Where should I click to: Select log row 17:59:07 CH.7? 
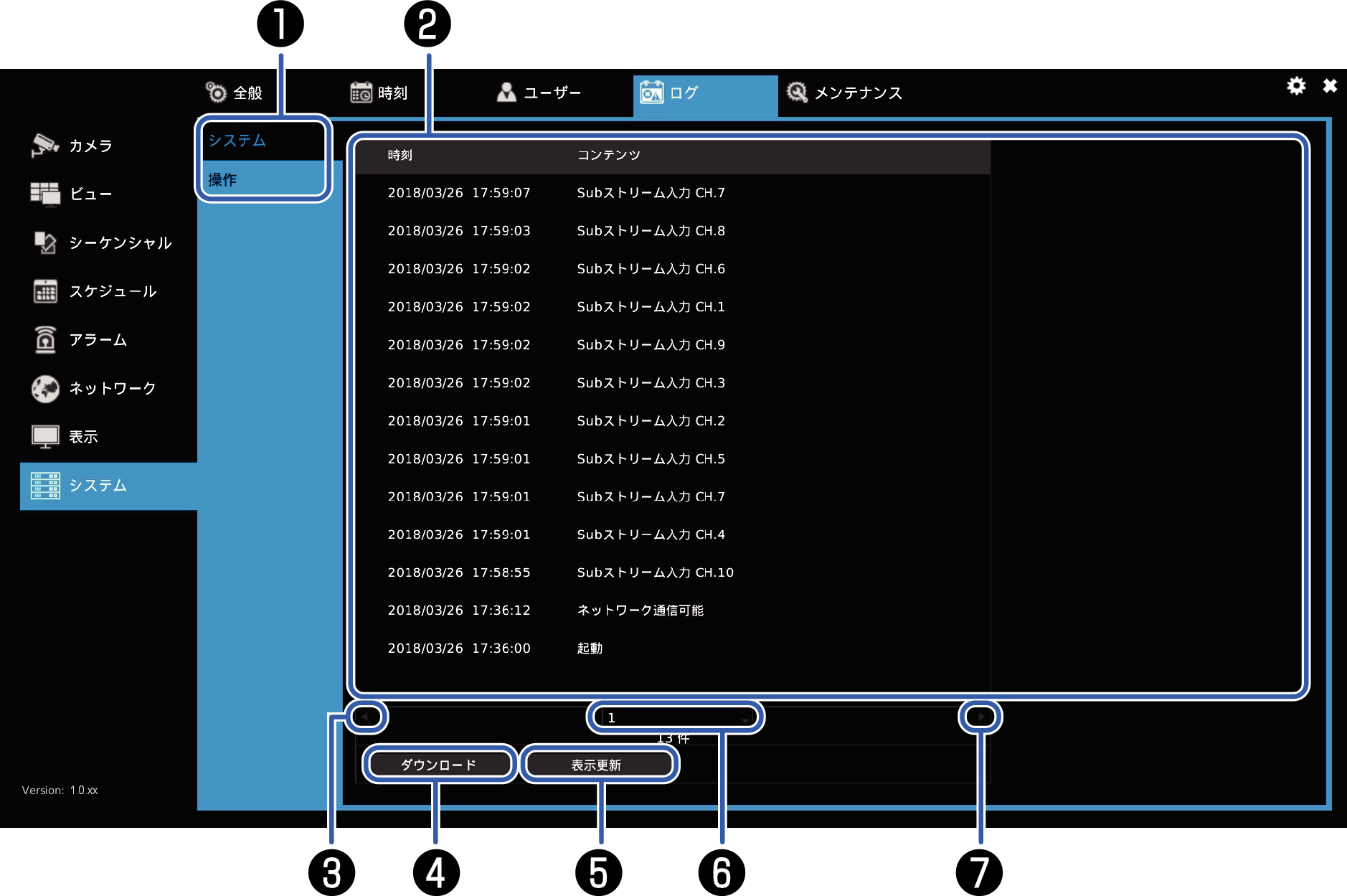[x=673, y=193]
